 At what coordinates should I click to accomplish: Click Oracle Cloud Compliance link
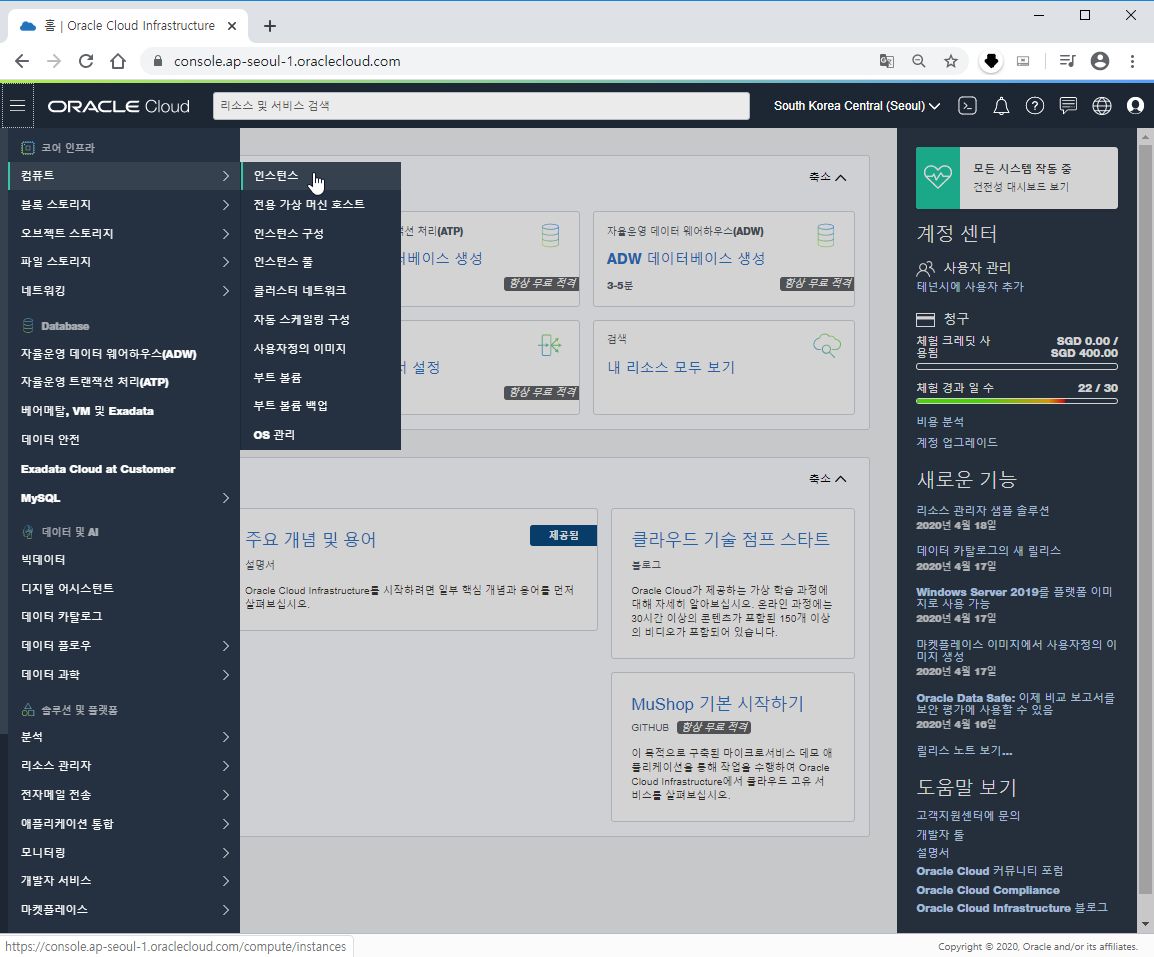(x=988, y=890)
